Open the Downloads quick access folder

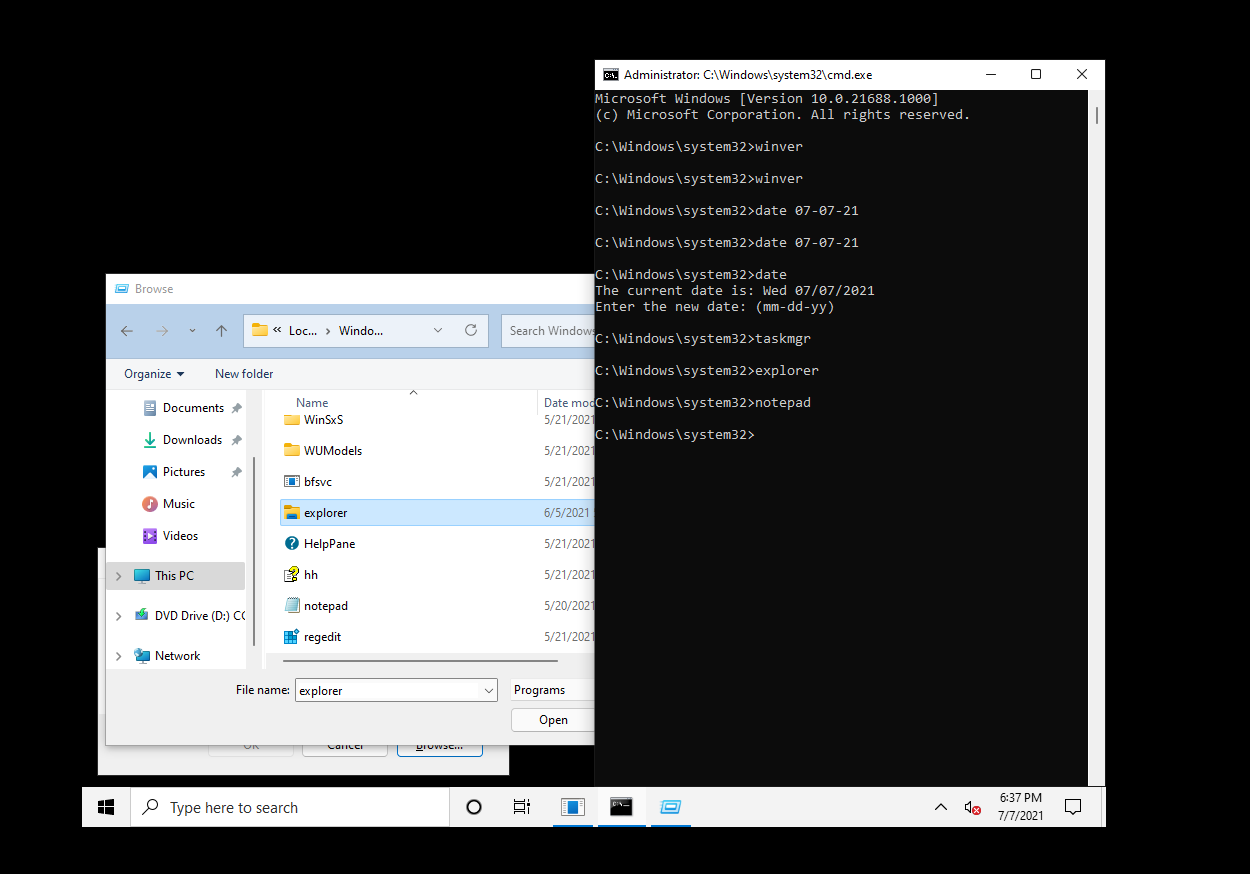click(192, 440)
